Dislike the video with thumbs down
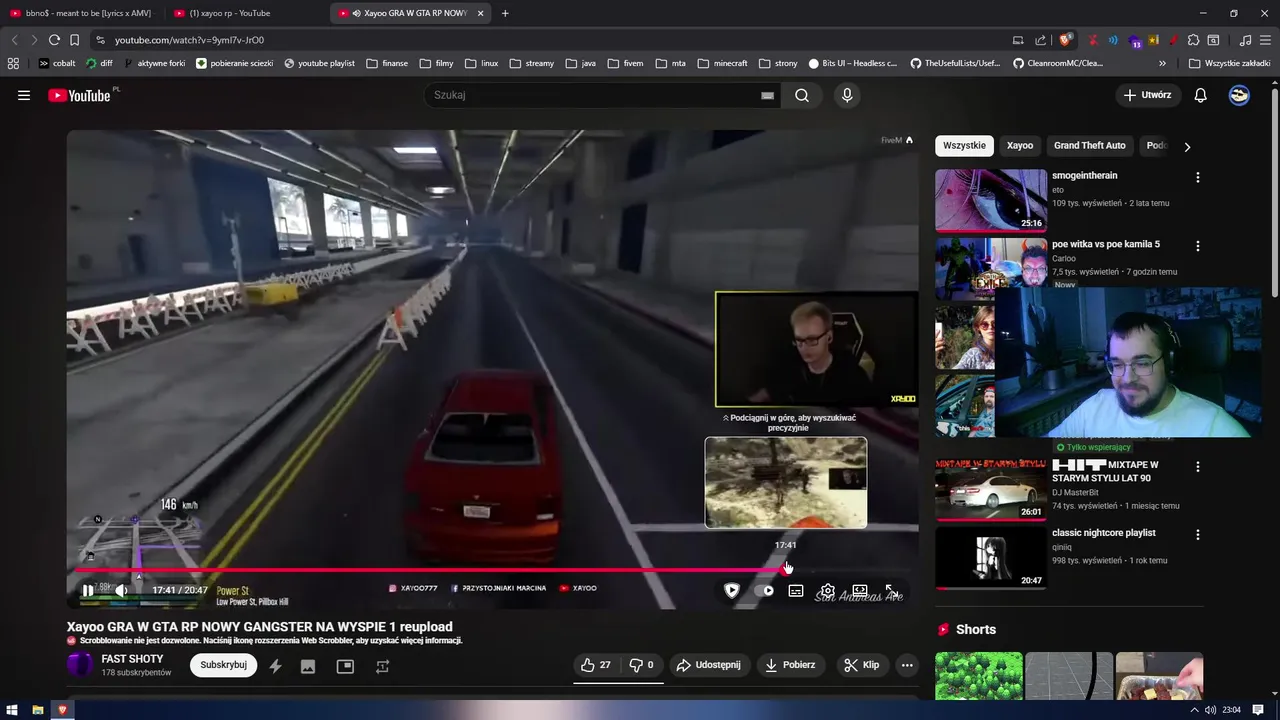Screen dimensions: 1280x720 [x=641, y=665]
